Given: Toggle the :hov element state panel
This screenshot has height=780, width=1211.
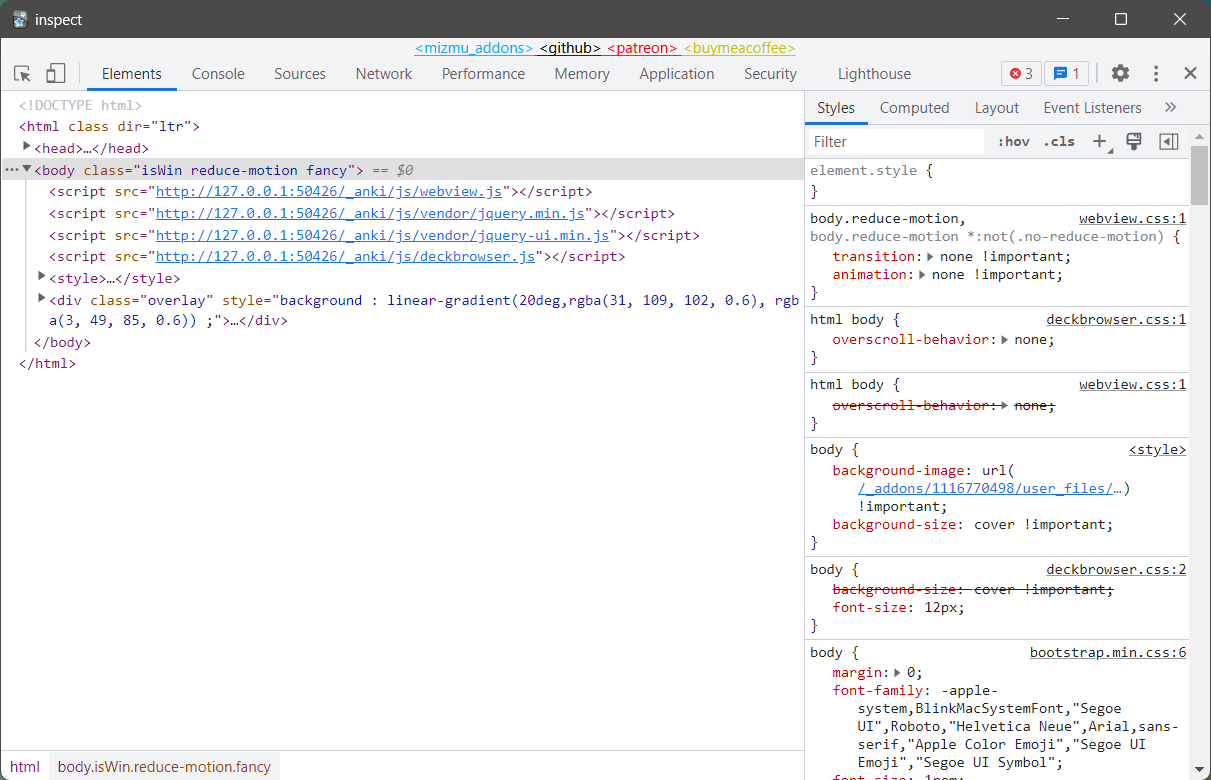Looking at the screenshot, I should [x=1013, y=141].
